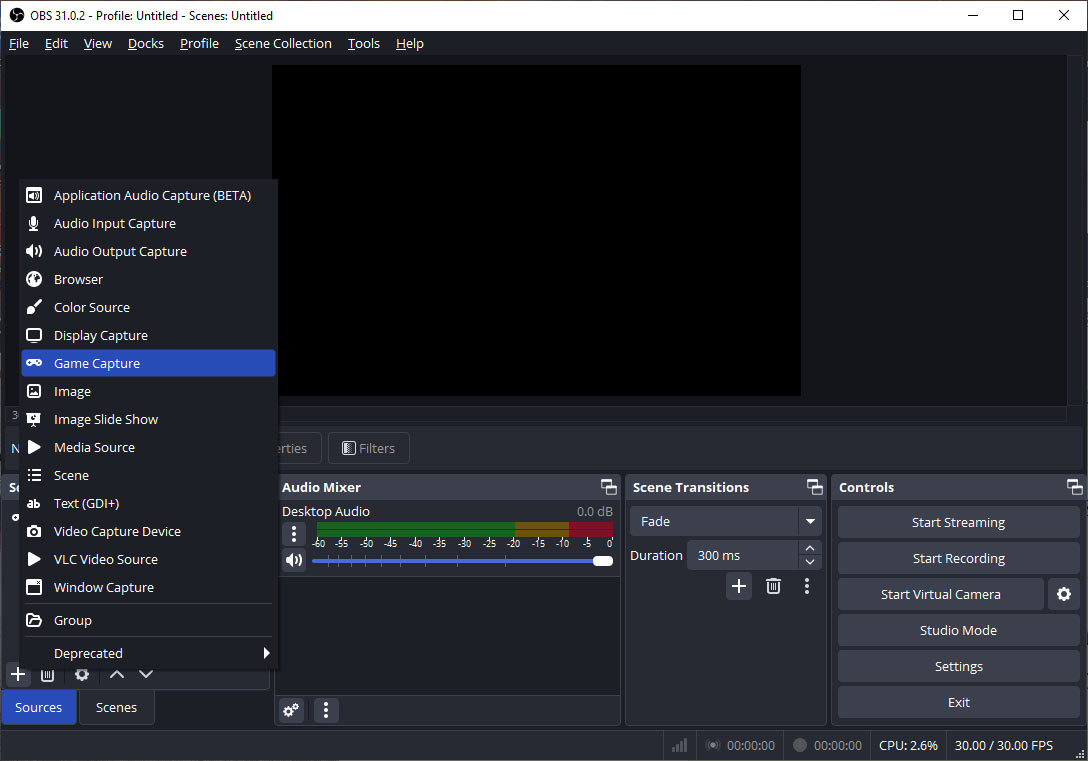
Task: Open the File menu
Action: 19,44
